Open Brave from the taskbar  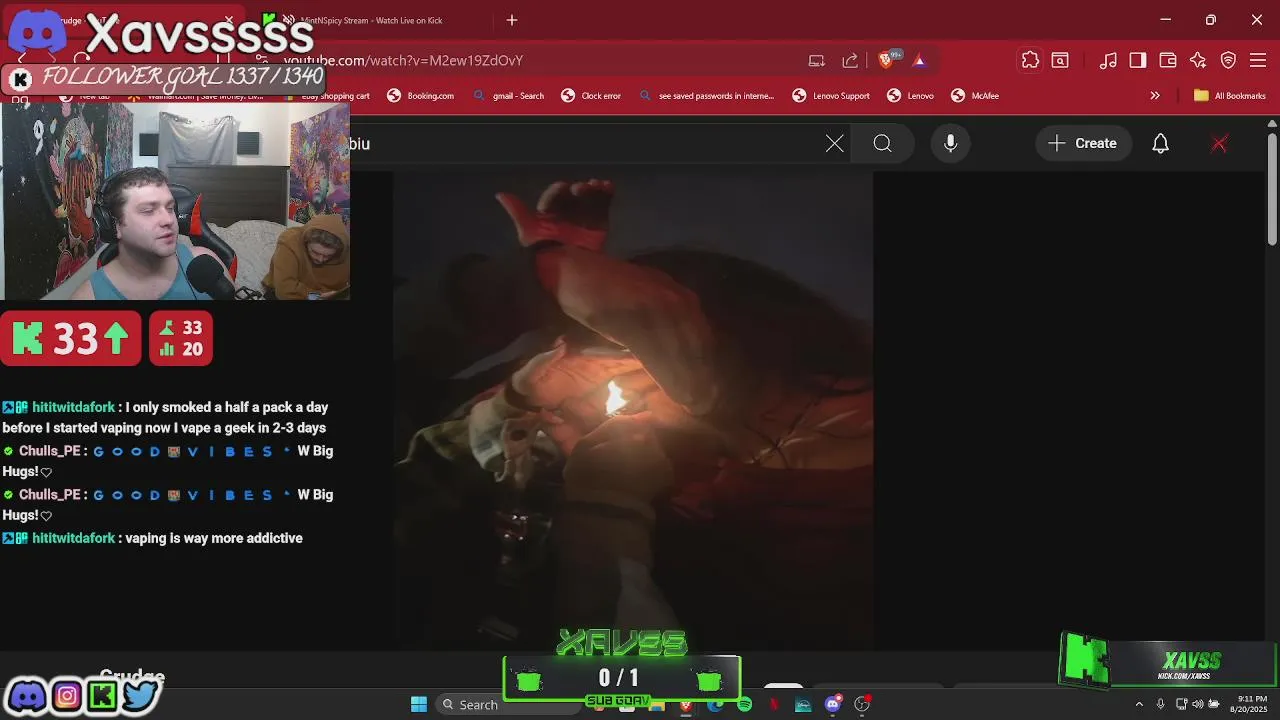point(686,705)
